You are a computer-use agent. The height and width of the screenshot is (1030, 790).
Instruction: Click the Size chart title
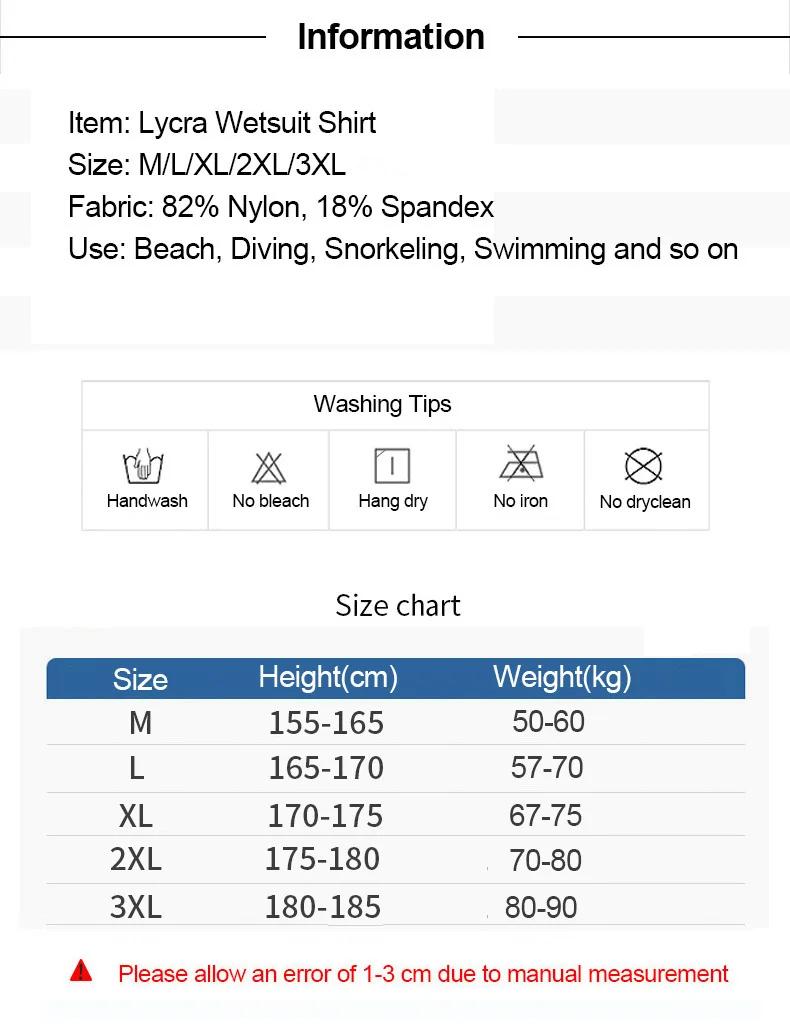[x=398, y=606]
